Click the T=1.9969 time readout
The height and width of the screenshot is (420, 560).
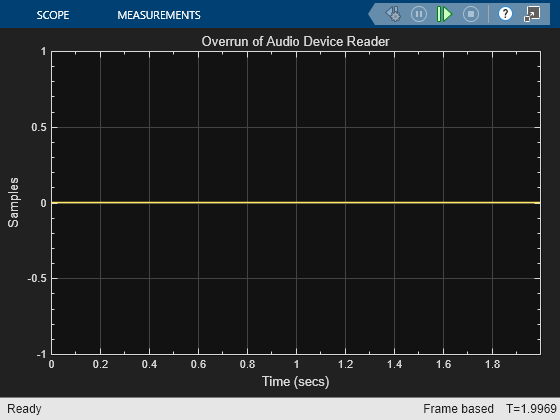(x=531, y=409)
